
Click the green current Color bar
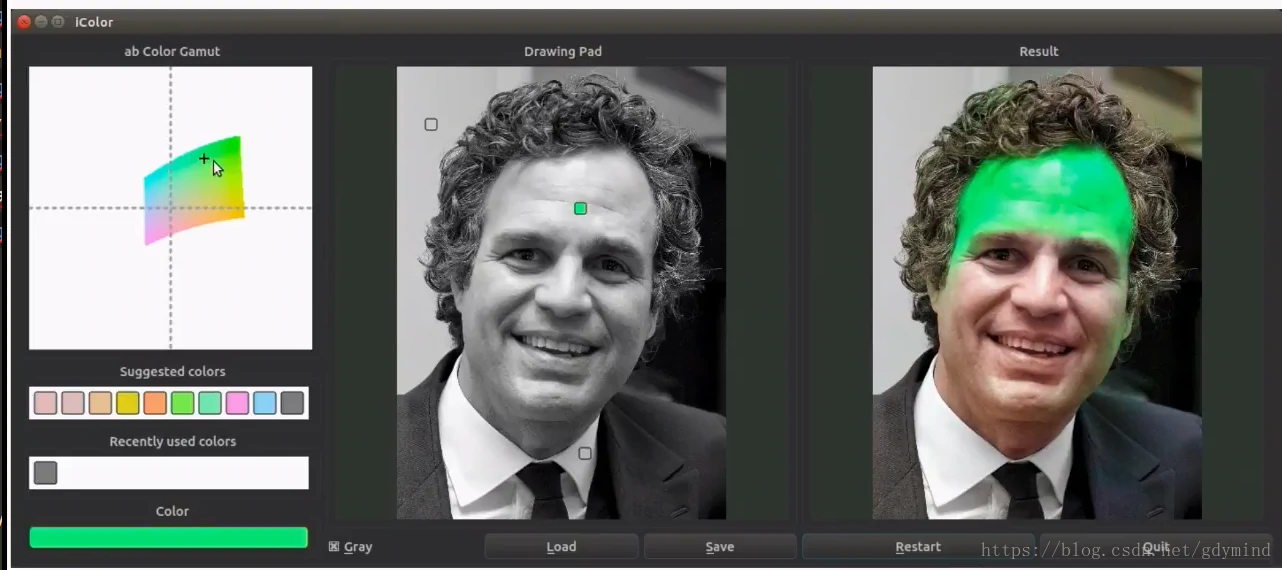168,538
